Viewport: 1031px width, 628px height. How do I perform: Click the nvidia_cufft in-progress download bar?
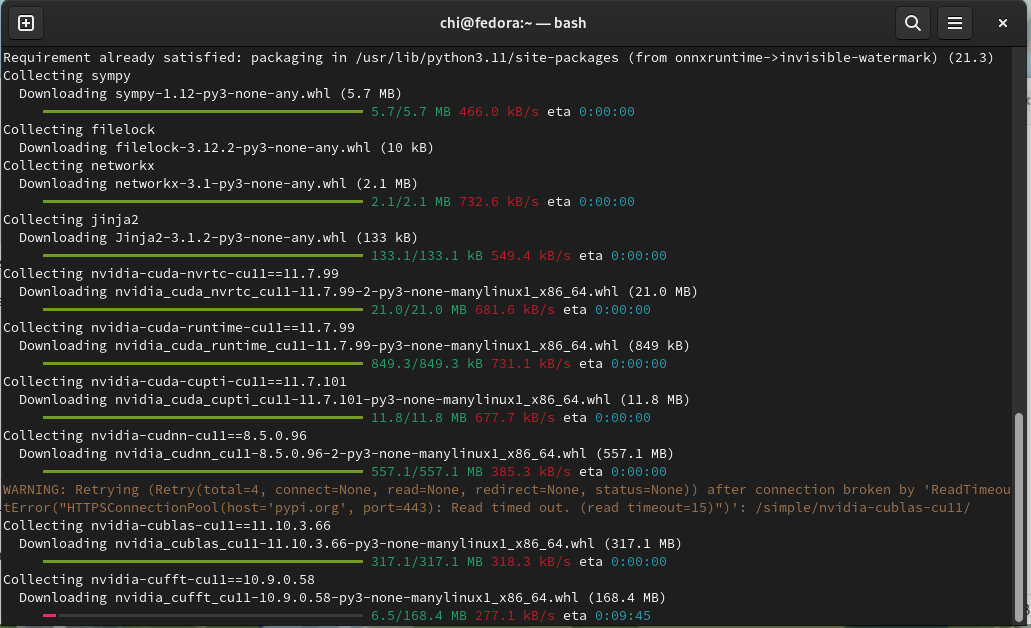pos(203,616)
